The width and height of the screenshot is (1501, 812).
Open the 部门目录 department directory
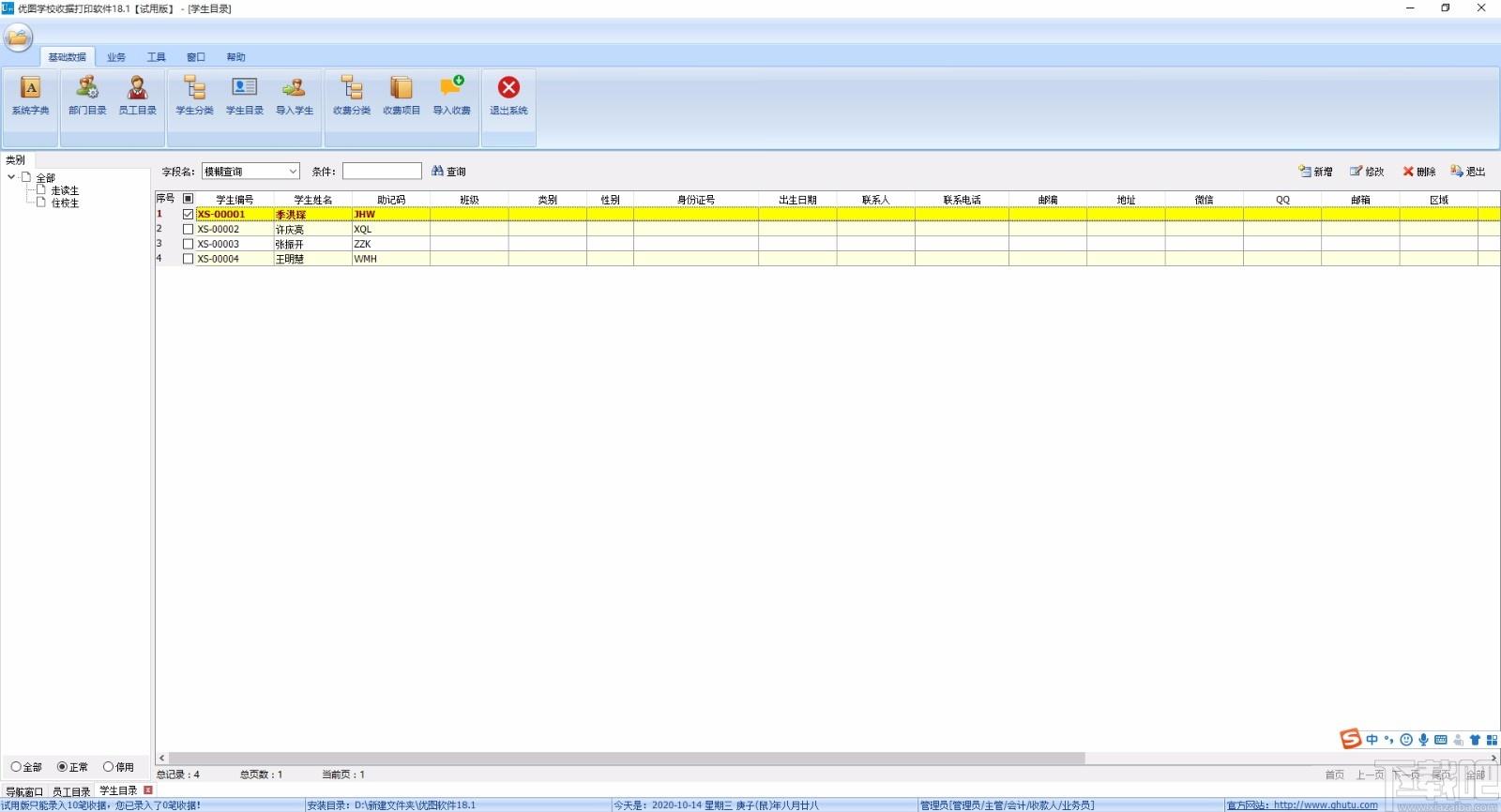pyautogui.click(x=87, y=96)
